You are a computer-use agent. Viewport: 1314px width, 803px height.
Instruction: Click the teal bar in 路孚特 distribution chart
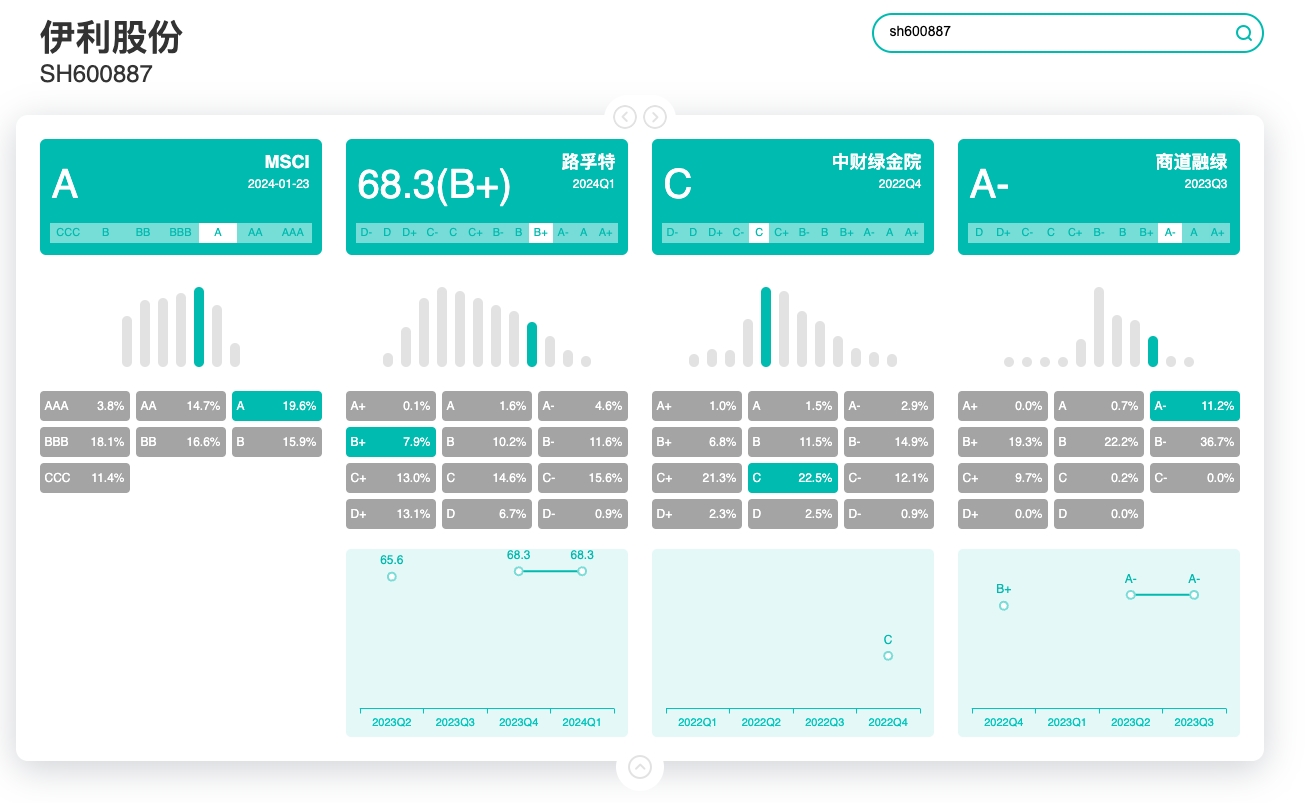tap(532, 344)
